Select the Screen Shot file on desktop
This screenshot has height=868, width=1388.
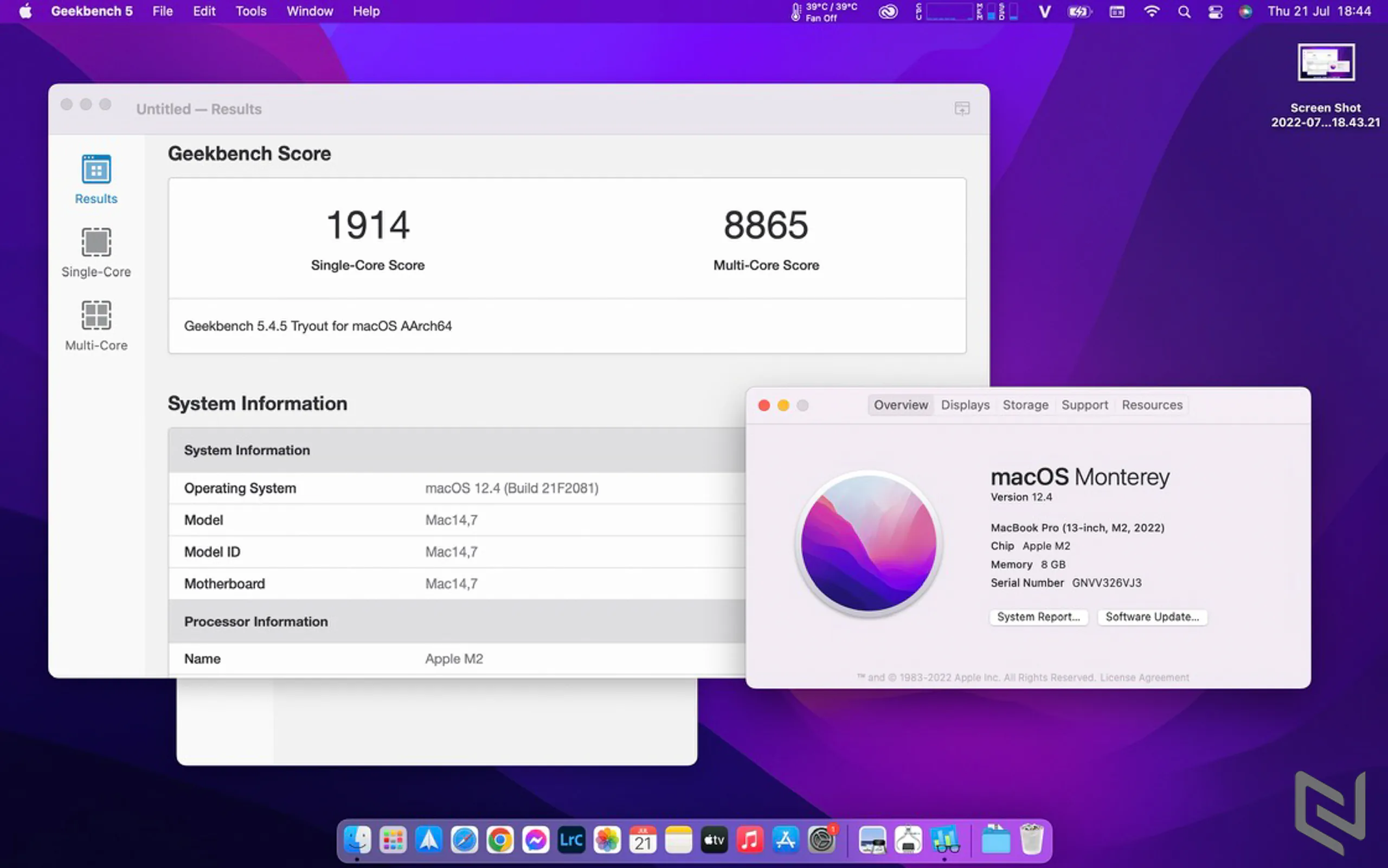pyautogui.click(x=1326, y=86)
